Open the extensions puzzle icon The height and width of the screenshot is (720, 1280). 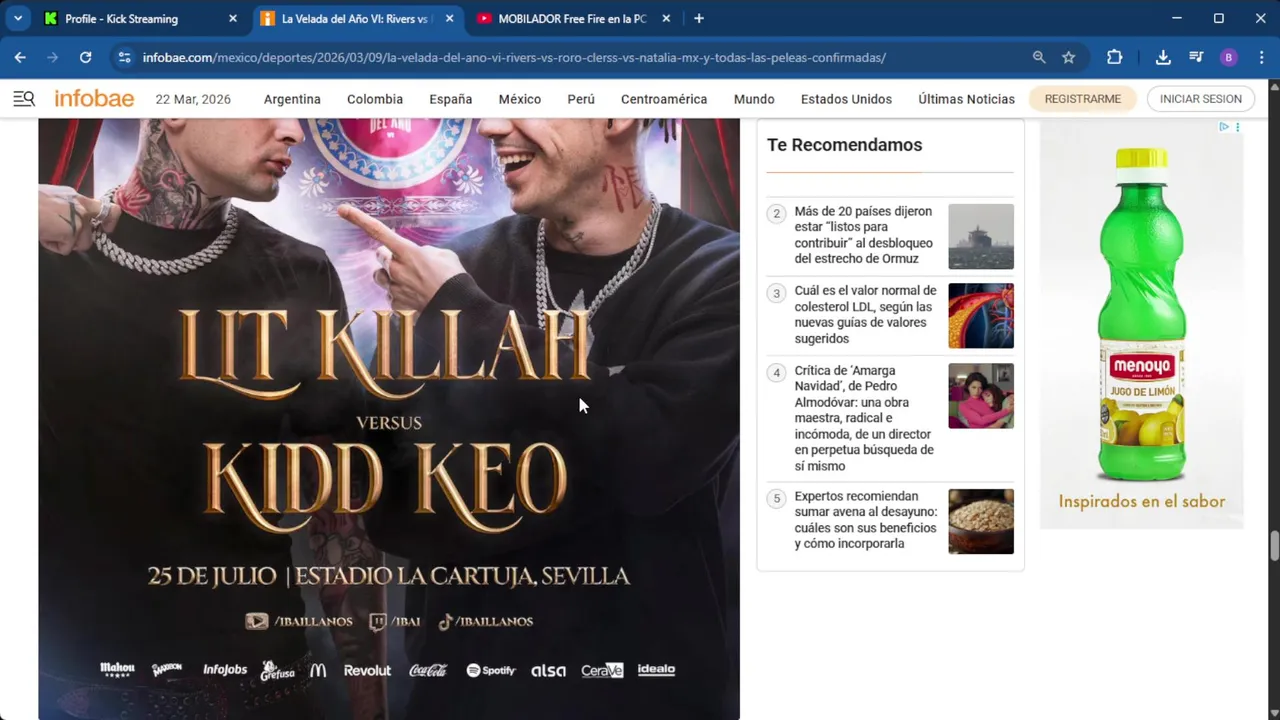click(x=1114, y=58)
